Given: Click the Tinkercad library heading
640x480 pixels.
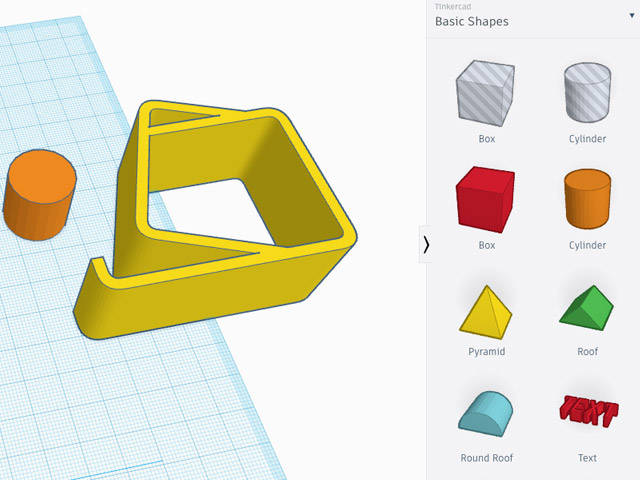Looking at the screenshot, I should click(x=453, y=7).
